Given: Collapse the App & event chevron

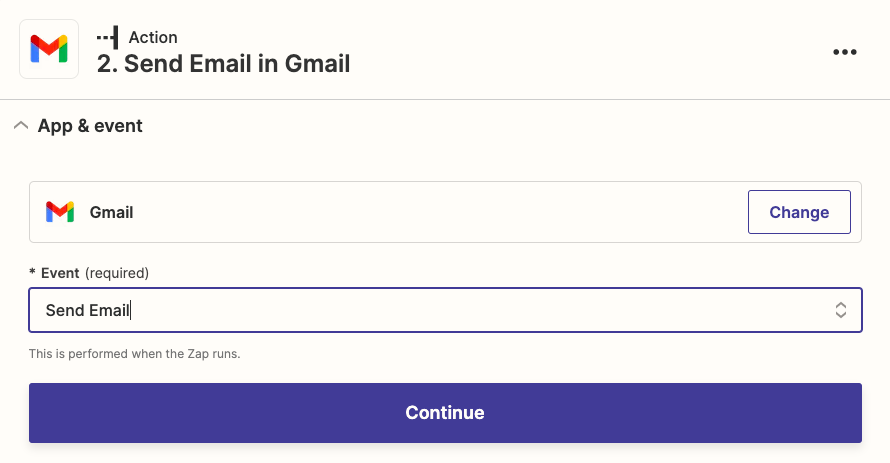Looking at the screenshot, I should click(21, 125).
